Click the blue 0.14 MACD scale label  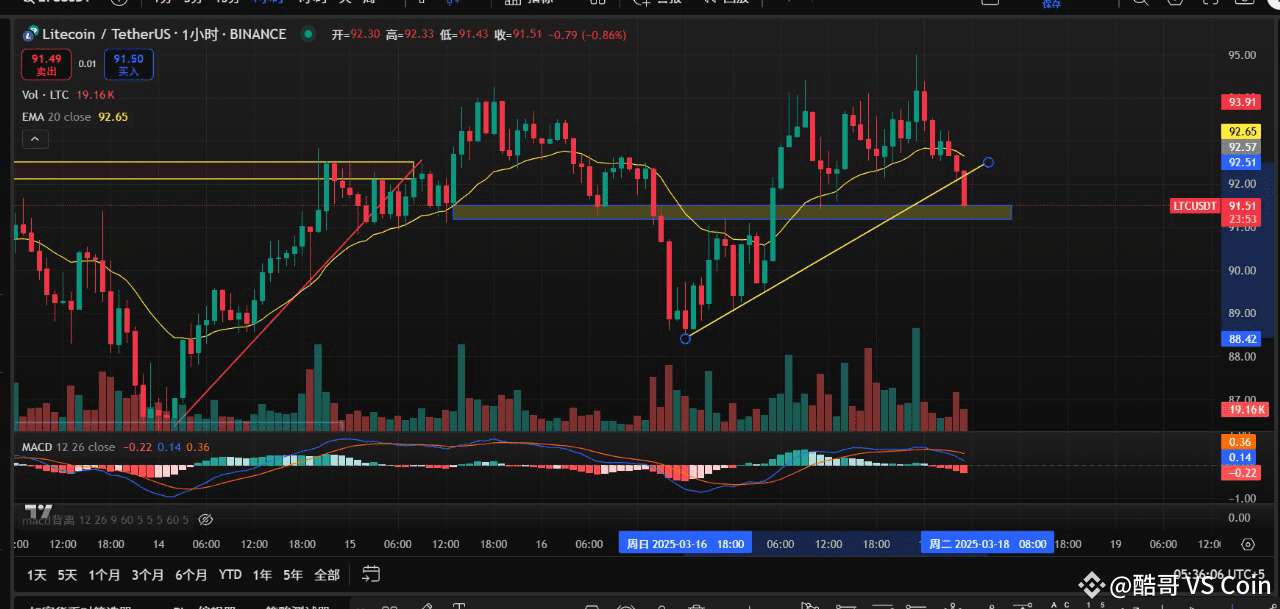(1241, 457)
